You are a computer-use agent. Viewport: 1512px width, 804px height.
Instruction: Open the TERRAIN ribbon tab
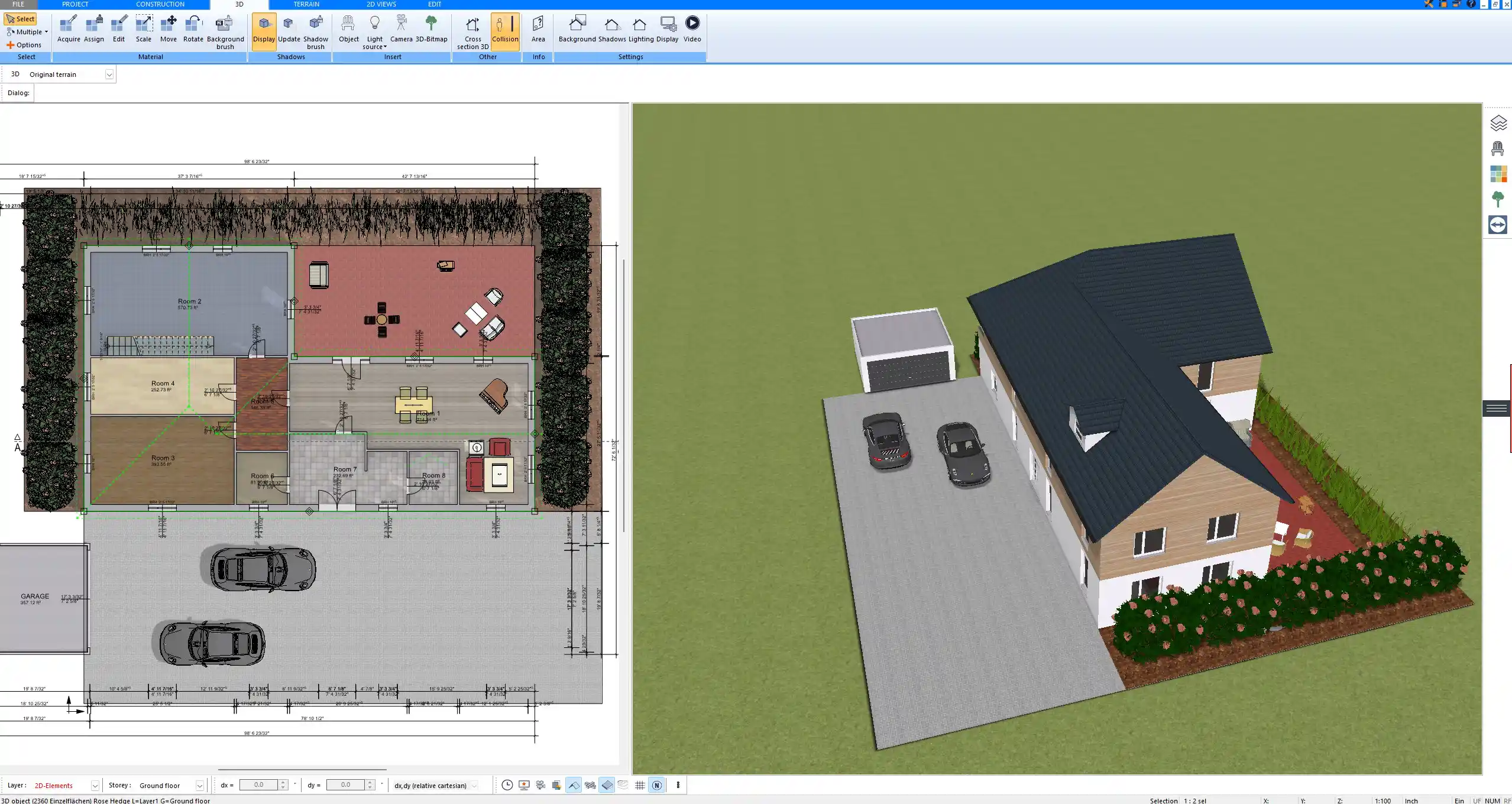[x=306, y=4]
